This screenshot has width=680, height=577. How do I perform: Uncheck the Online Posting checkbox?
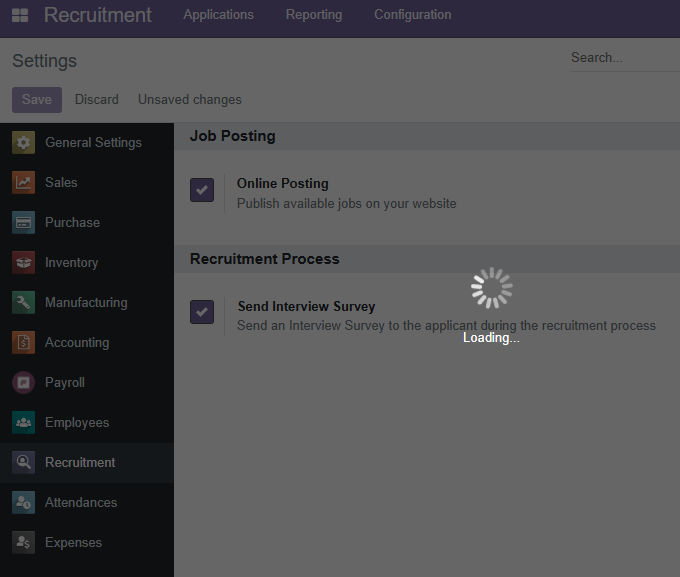[202, 190]
